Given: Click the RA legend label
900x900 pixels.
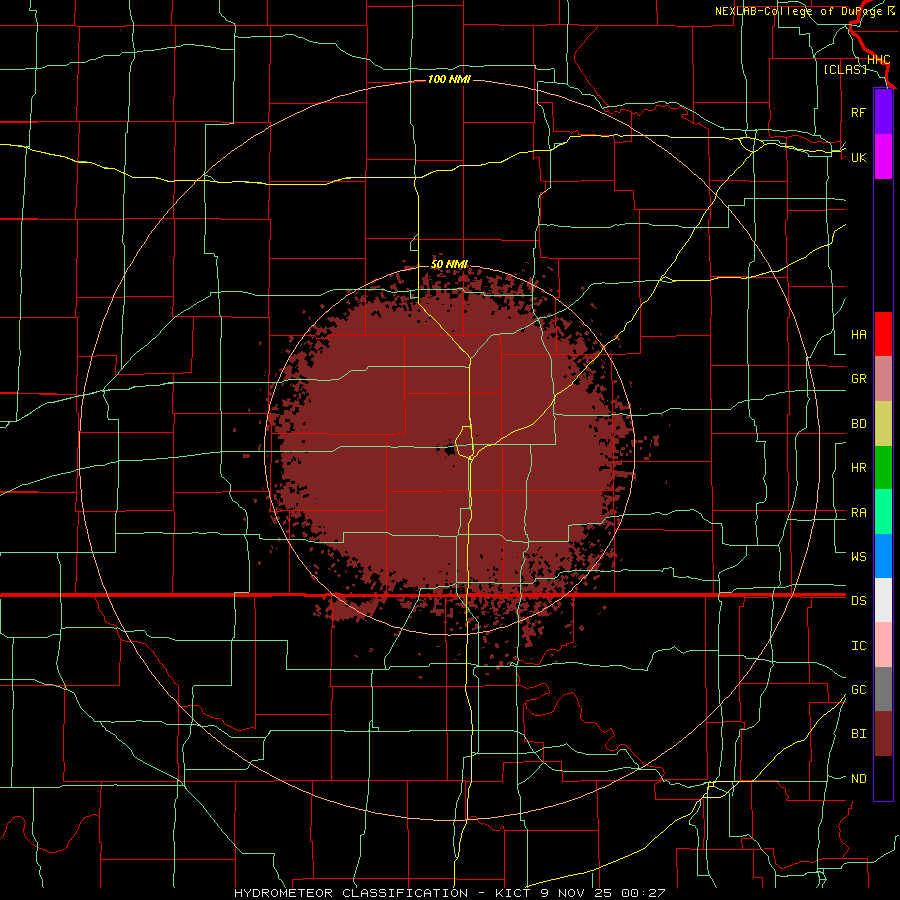Looking at the screenshot, I should pyautogui.click(x=858, y=513).
